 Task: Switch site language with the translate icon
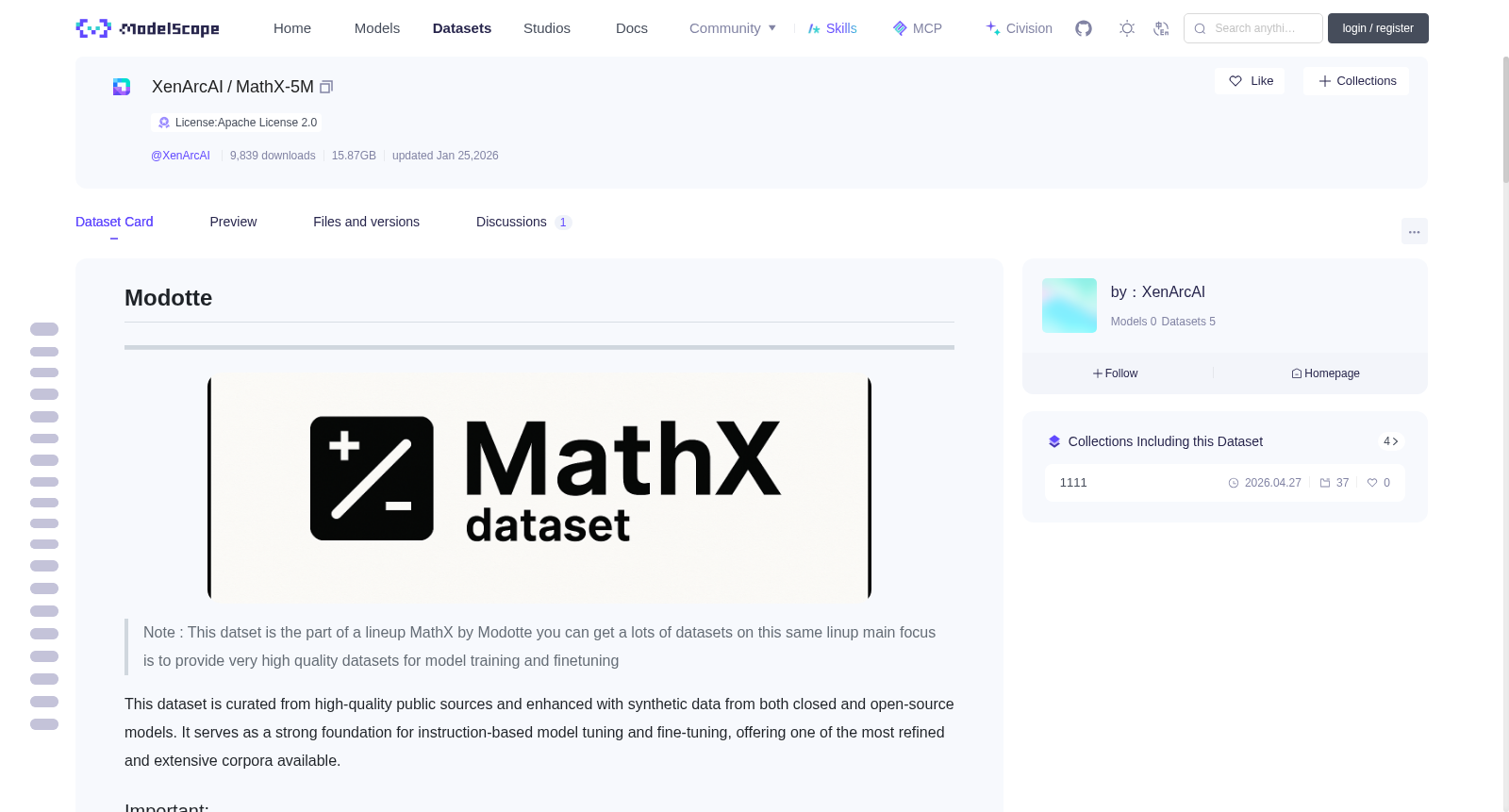click(x=1161, y=28)
